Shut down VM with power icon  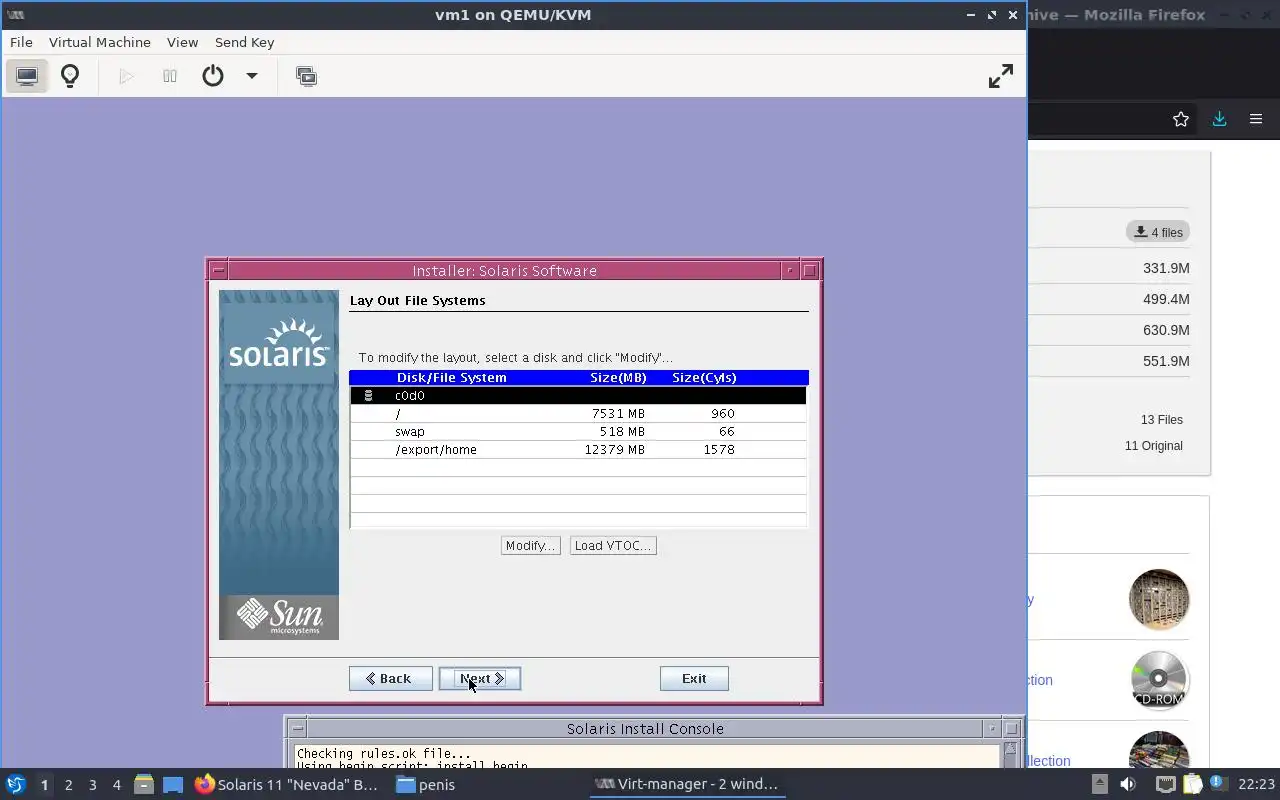tap(213, 76)
